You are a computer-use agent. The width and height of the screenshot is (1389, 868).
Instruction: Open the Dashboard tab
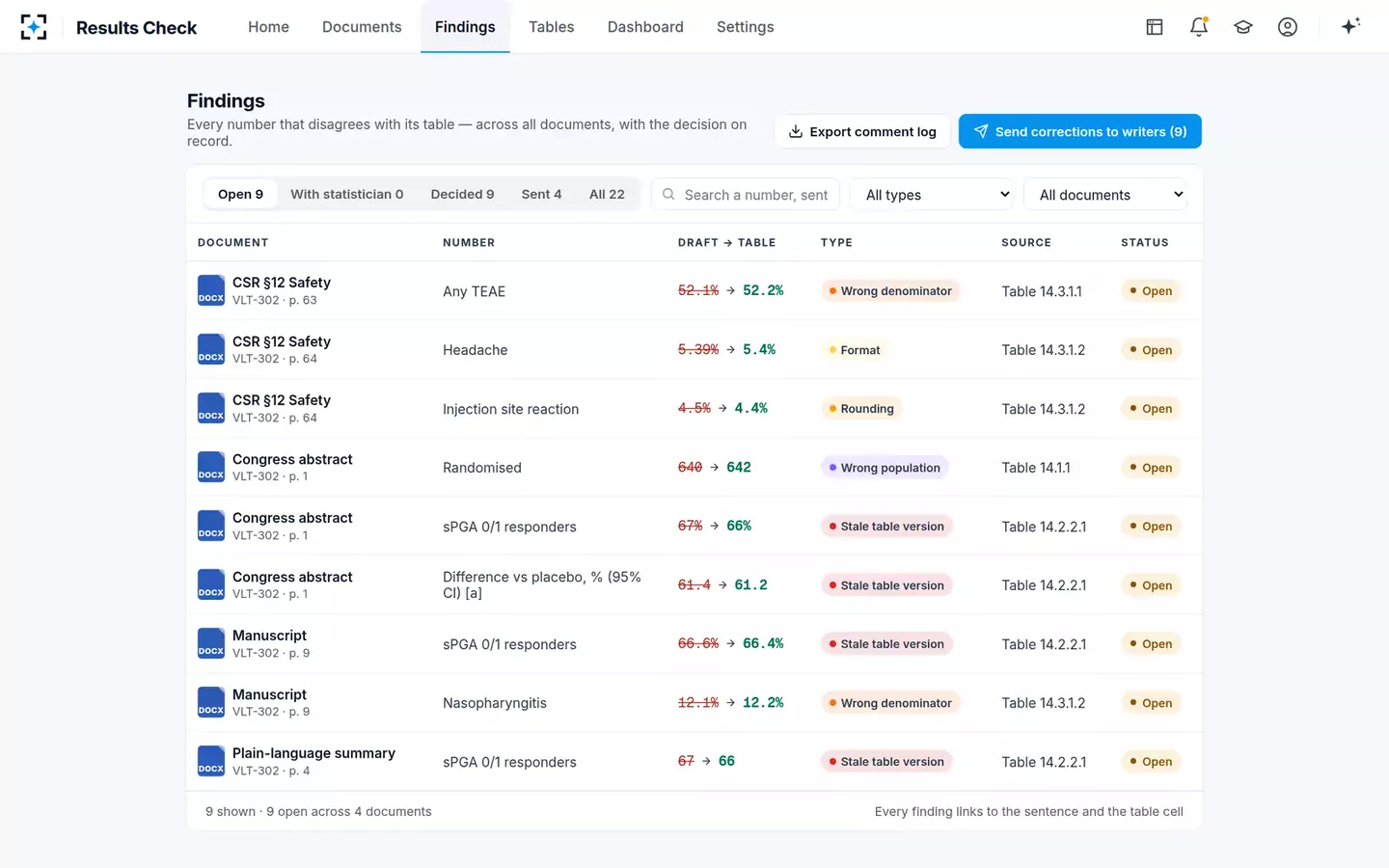(x=645, y=27)
